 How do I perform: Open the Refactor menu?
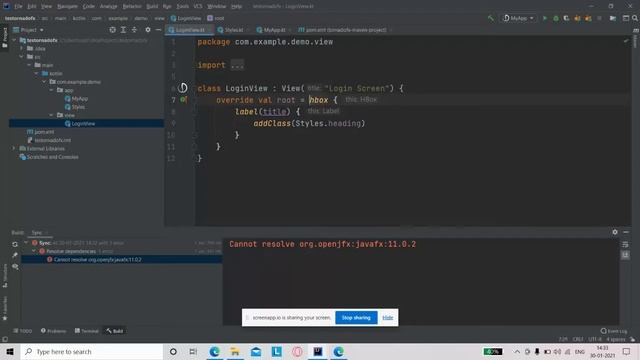(132, 7)
